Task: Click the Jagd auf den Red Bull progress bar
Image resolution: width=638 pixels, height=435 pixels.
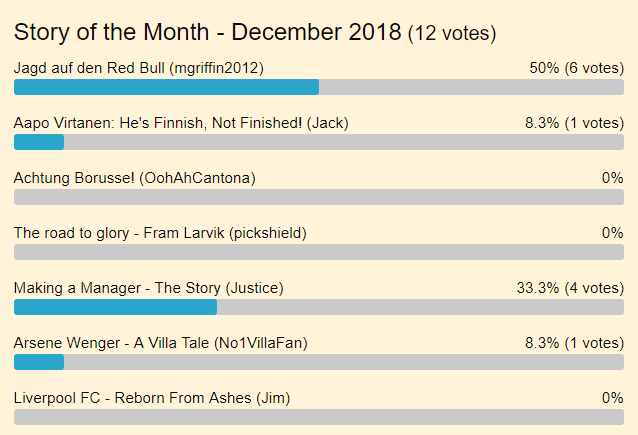Action: [x=318, y=87]
